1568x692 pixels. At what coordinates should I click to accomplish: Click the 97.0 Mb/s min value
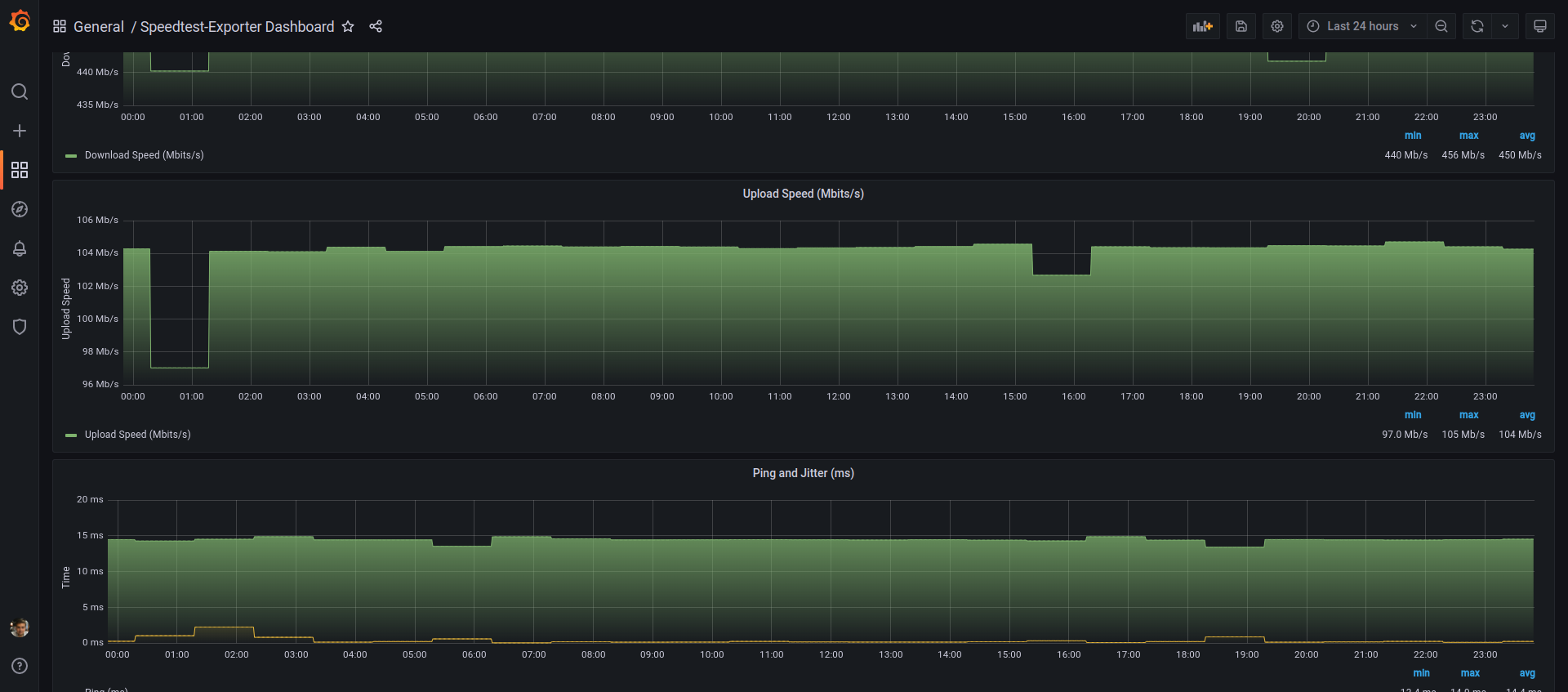[1405, 435]
